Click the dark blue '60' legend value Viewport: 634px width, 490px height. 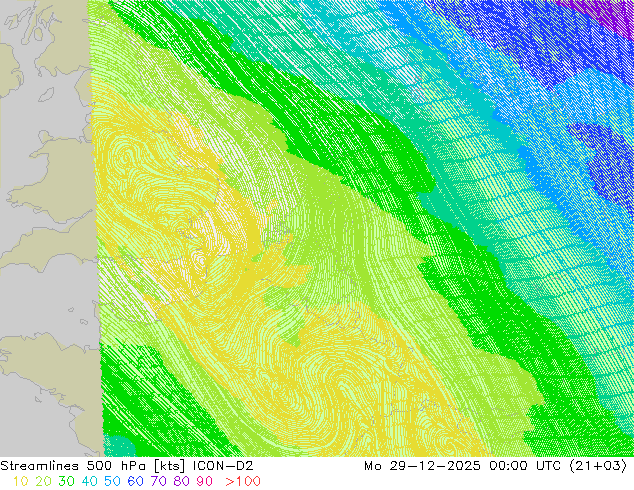click(135, 481)
